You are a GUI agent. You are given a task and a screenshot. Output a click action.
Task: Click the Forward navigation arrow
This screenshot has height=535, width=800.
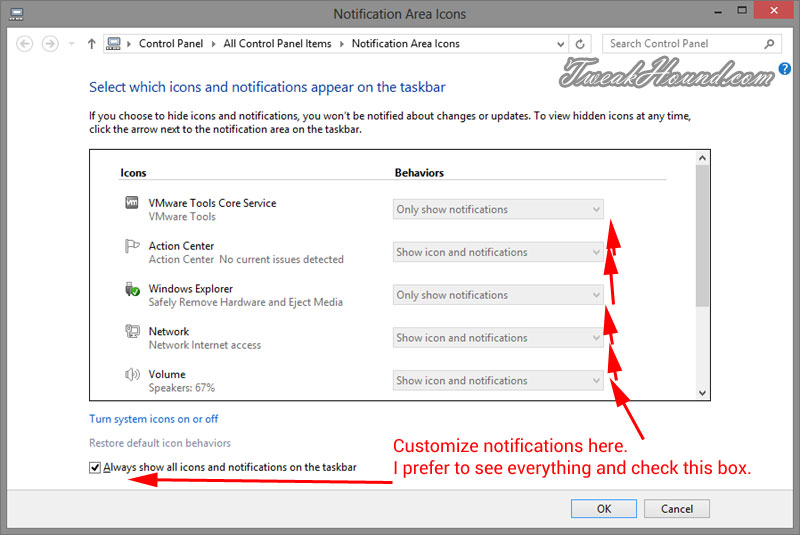click(x=50, y=44)
